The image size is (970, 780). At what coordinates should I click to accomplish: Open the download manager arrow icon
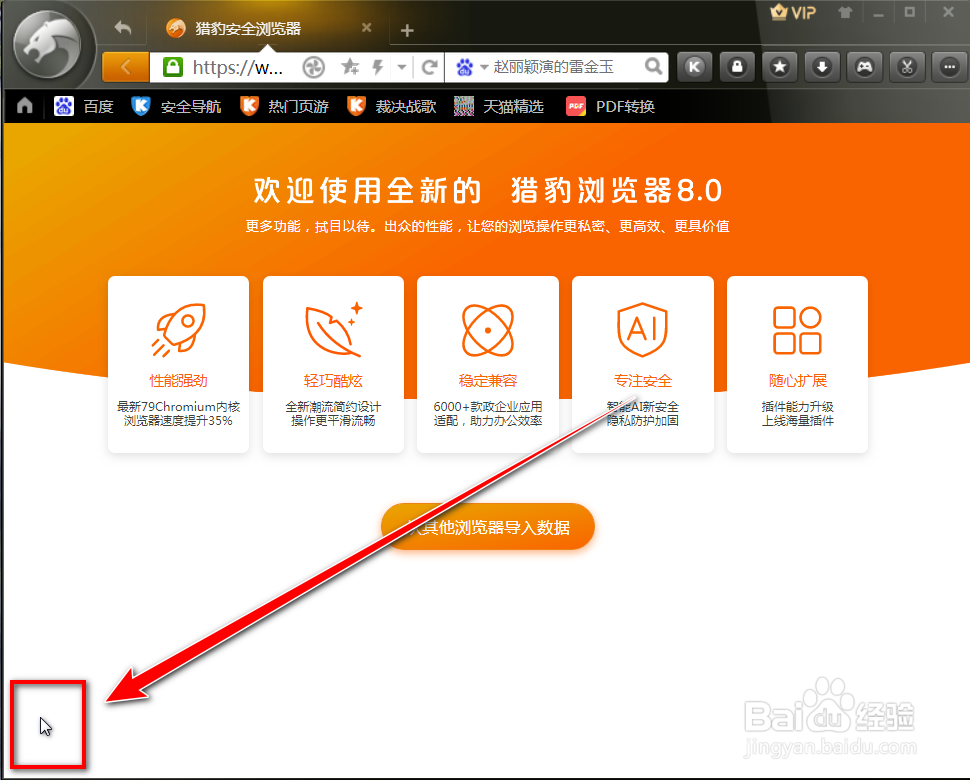coord(820,66)
